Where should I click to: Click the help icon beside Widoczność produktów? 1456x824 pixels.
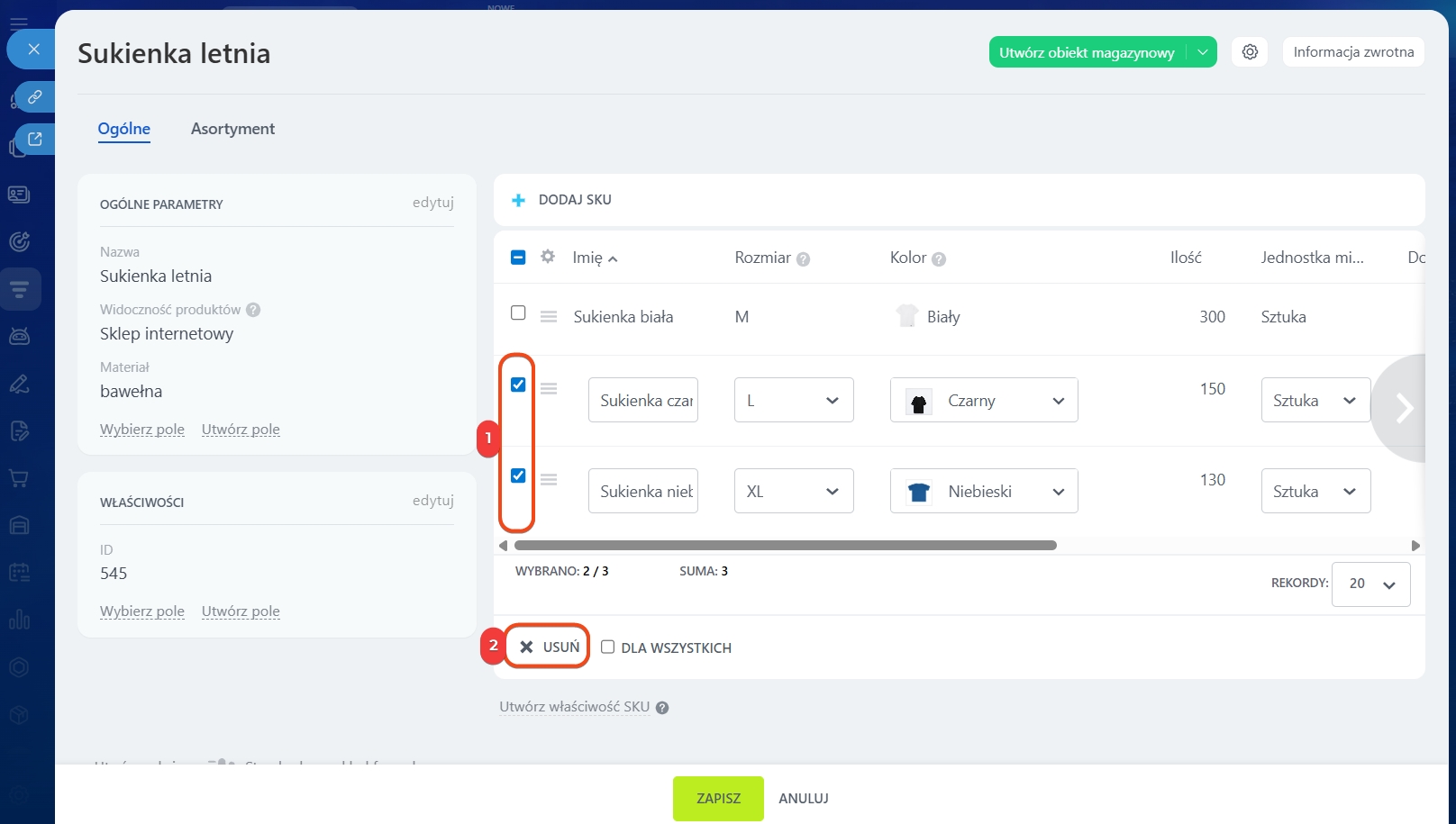pyautogui.click(x=253, y=310)
